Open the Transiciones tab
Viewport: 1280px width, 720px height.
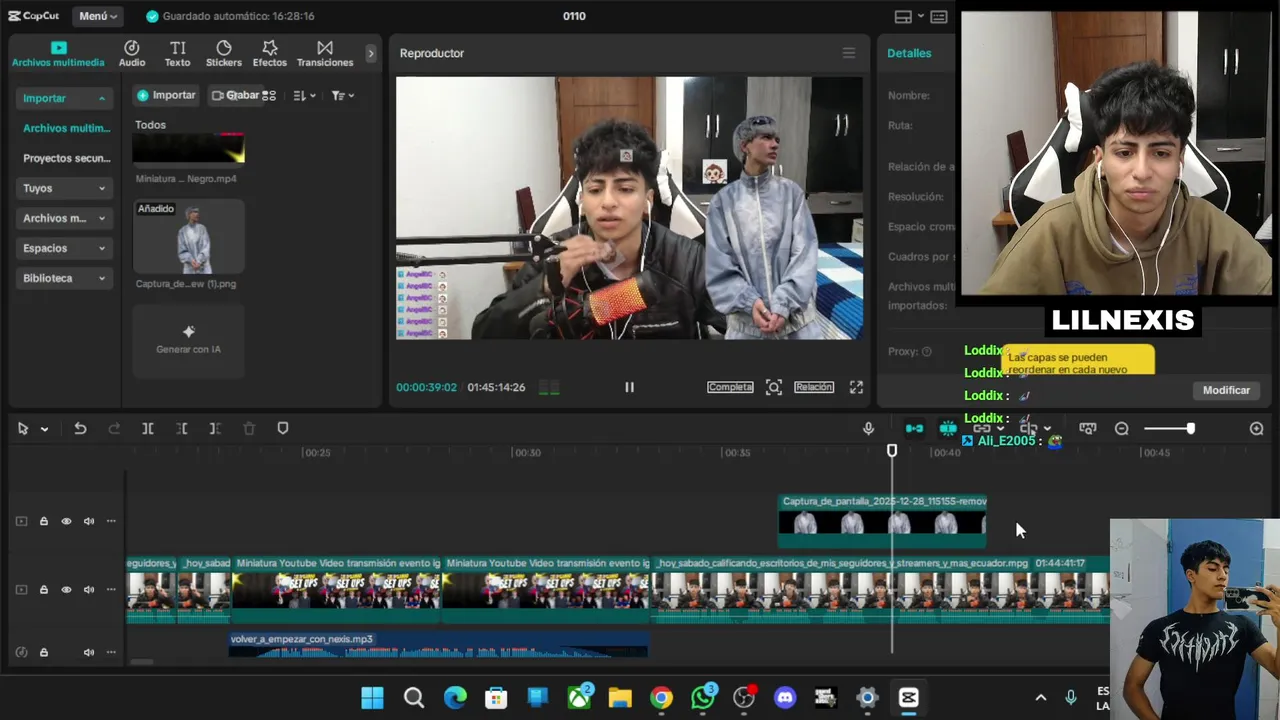(x=325, y=54)
